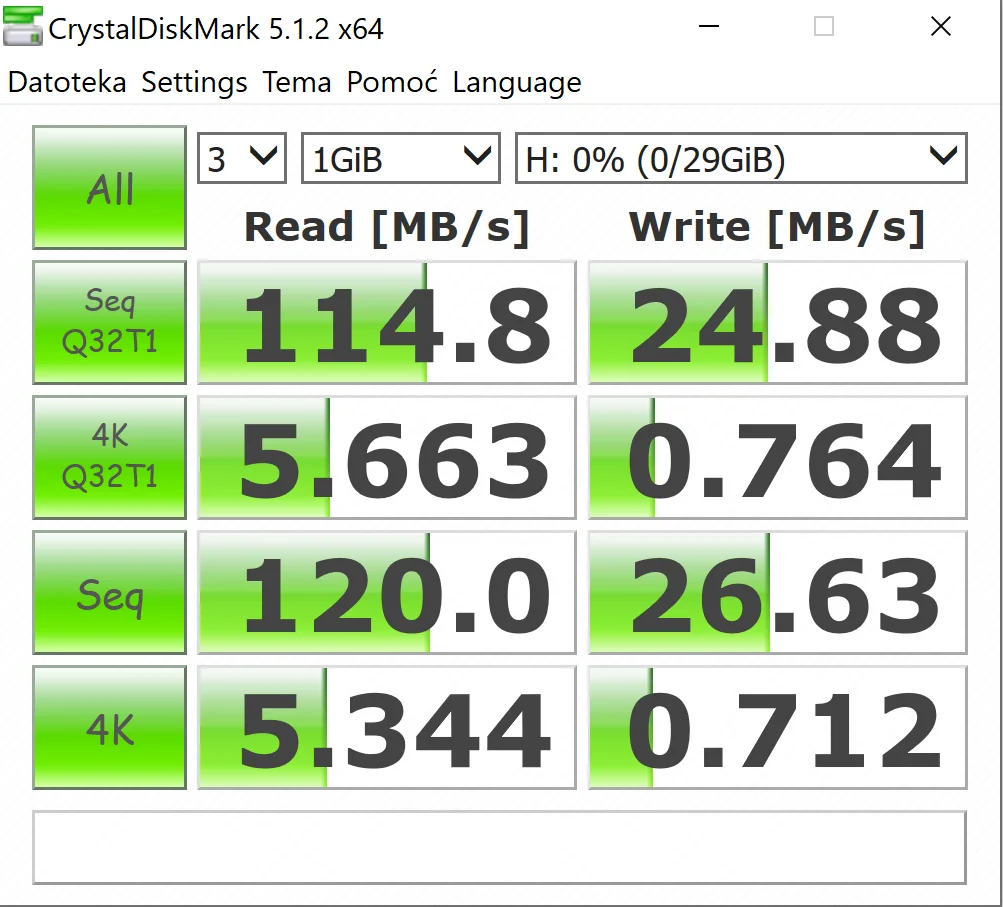Open the Language menu
Screen dimensions: 1003x907
tap(517, 83)
